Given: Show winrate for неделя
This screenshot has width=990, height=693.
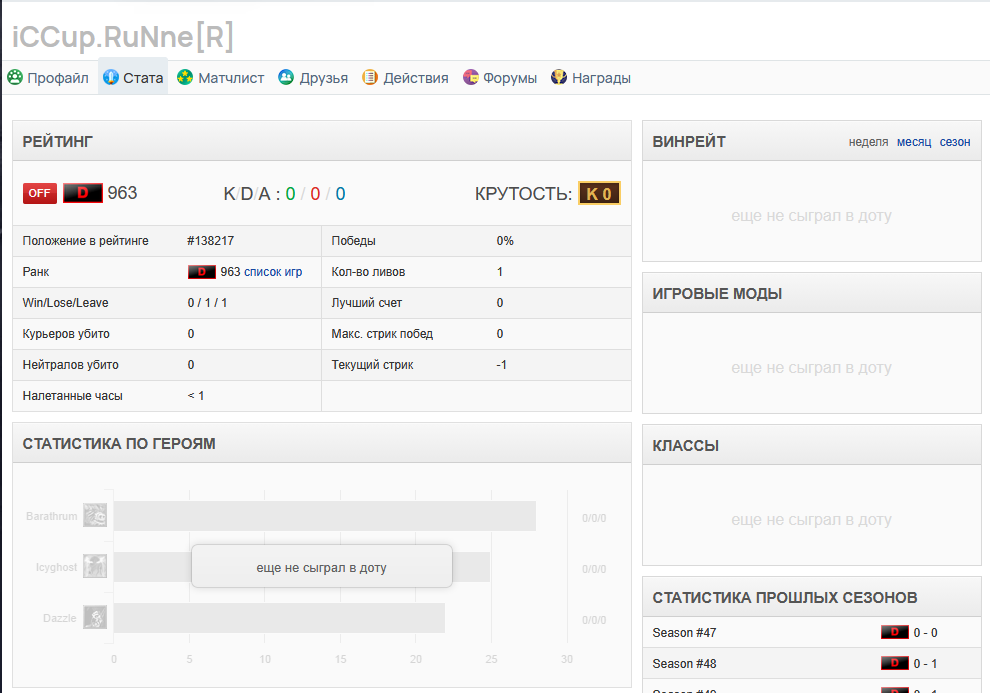Looking at the screenshot, I should 868,142.
